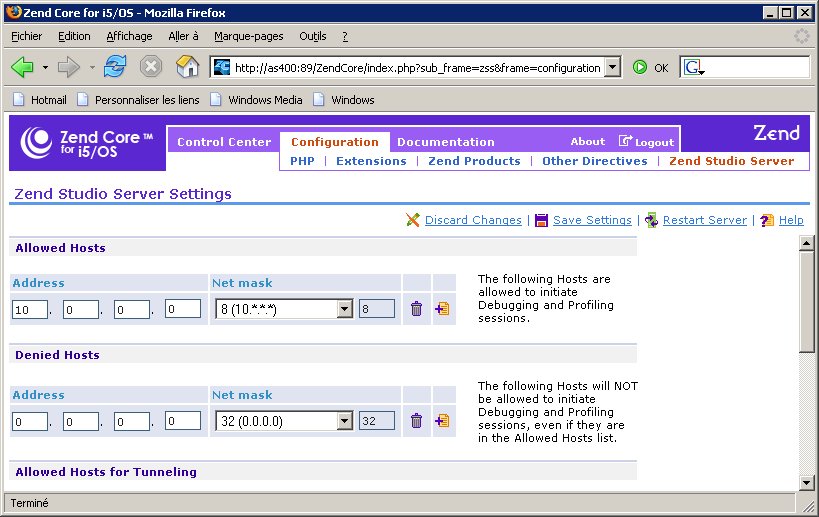
Task: Open the Other Directives sub-tab
Action: point(594,161)
